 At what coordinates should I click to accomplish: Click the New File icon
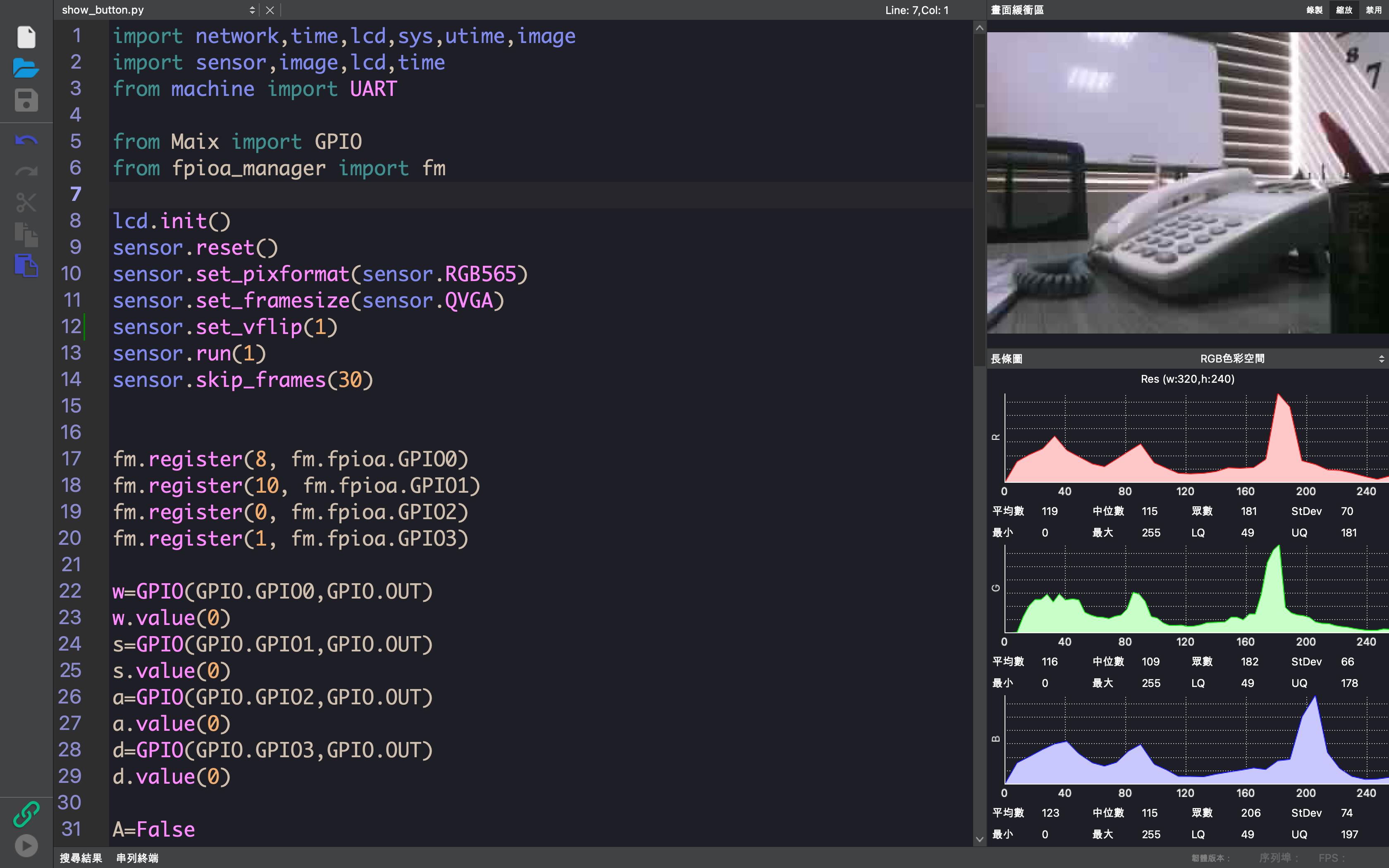(26, 37)
